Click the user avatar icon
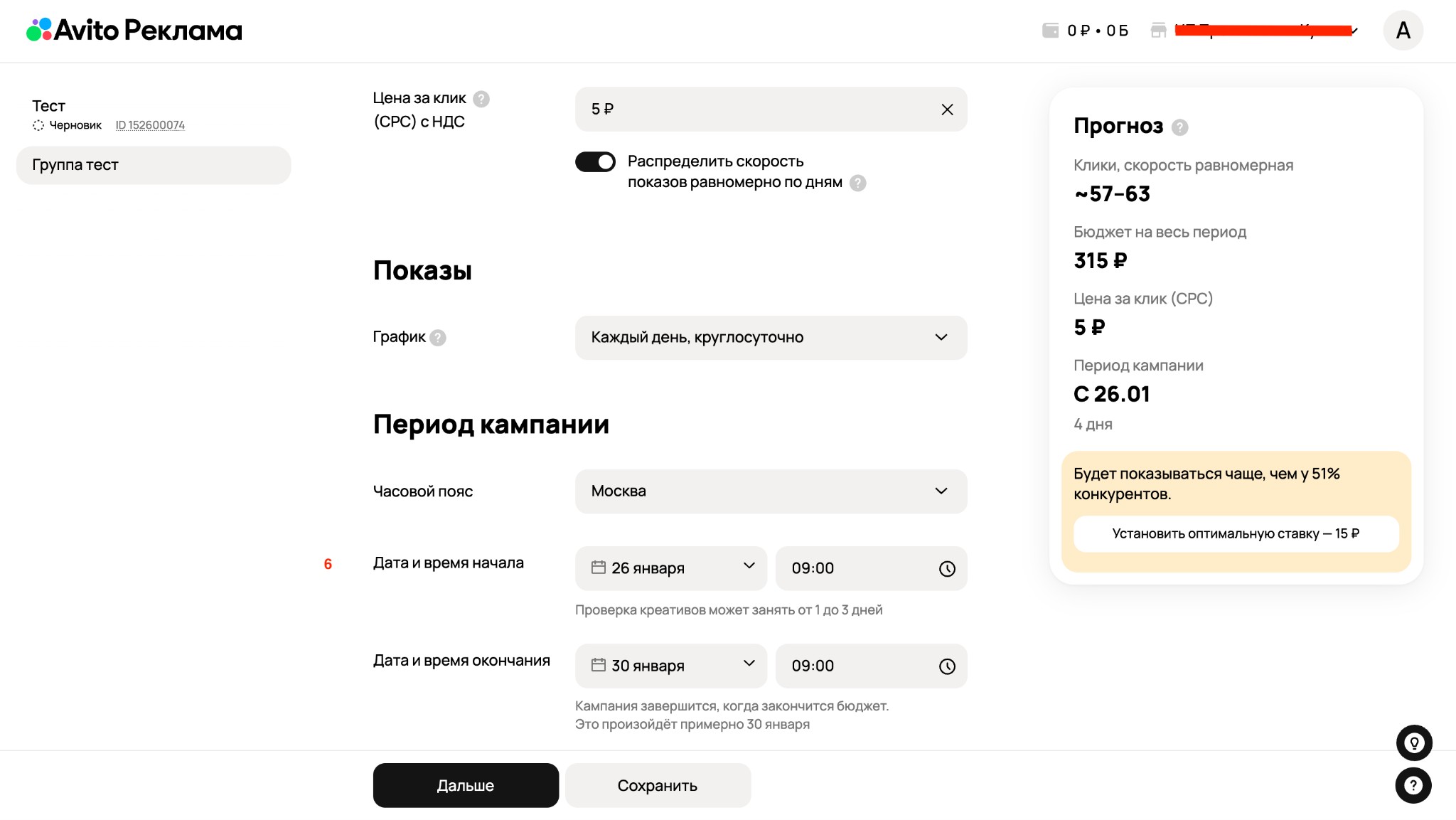This screenshot has height=820, width=1456. click(1403, 31)
